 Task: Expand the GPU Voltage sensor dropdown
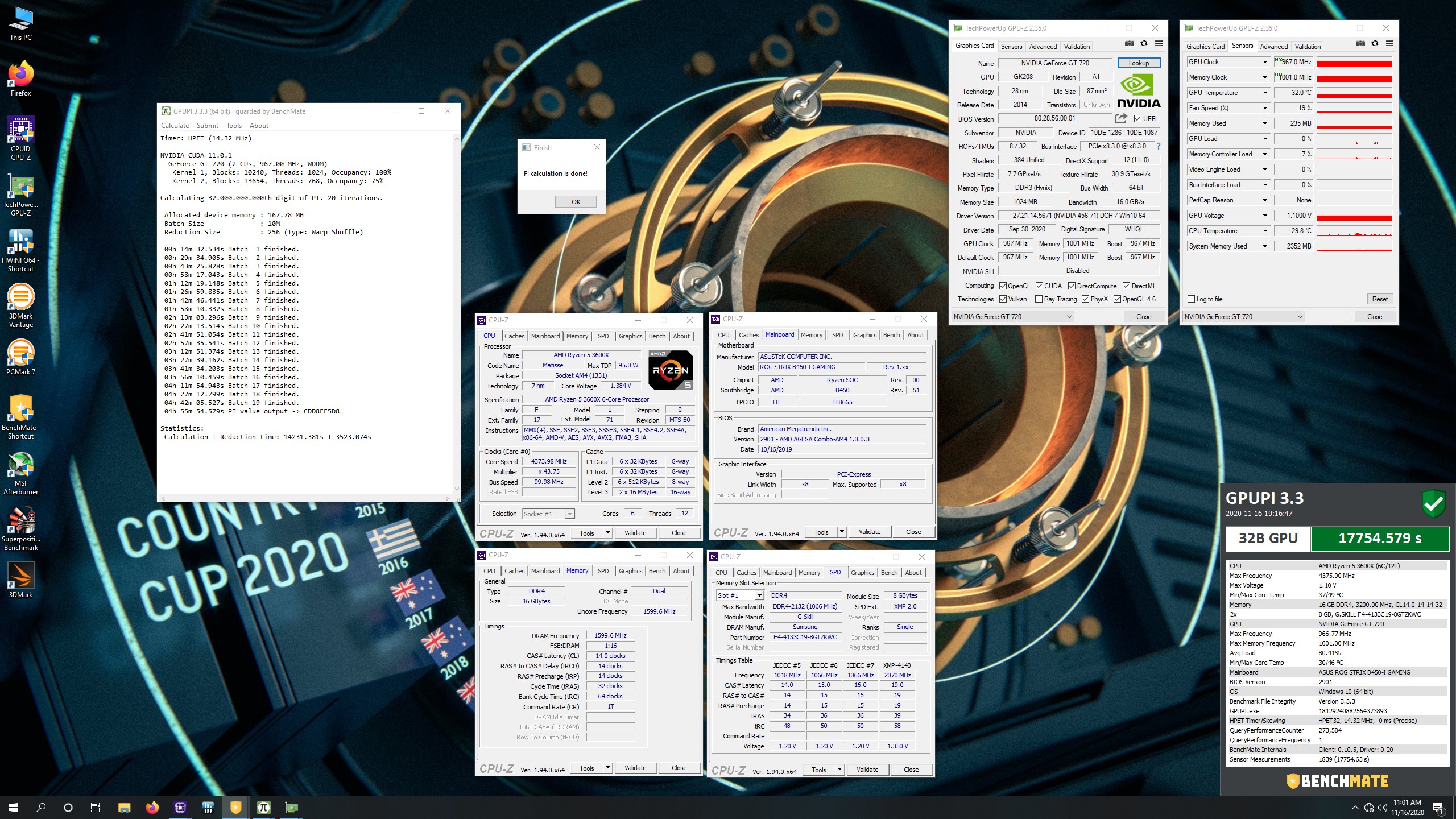pyautogui.click(x=1265, y=216)
